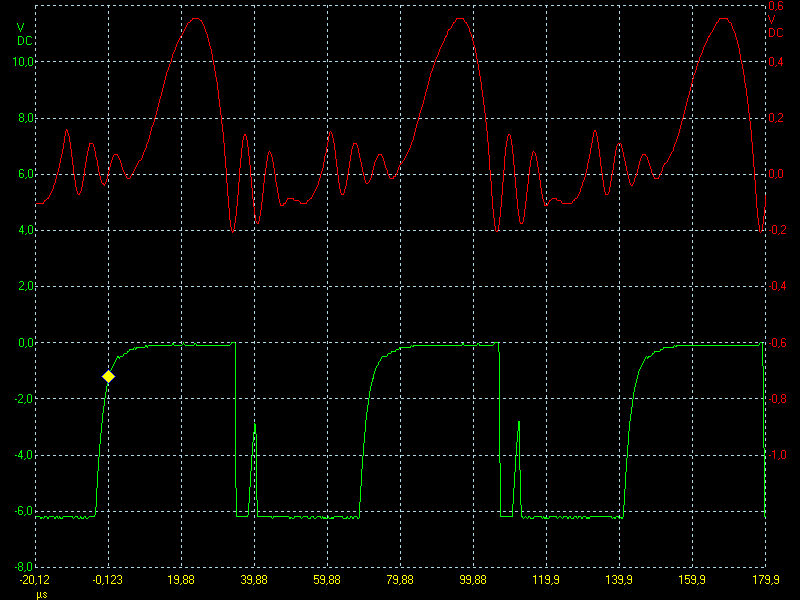Screen dimensions: 800x600
Task: Click the time axis label 179,9
Action: pyautogui.click(x=766, y=580)
